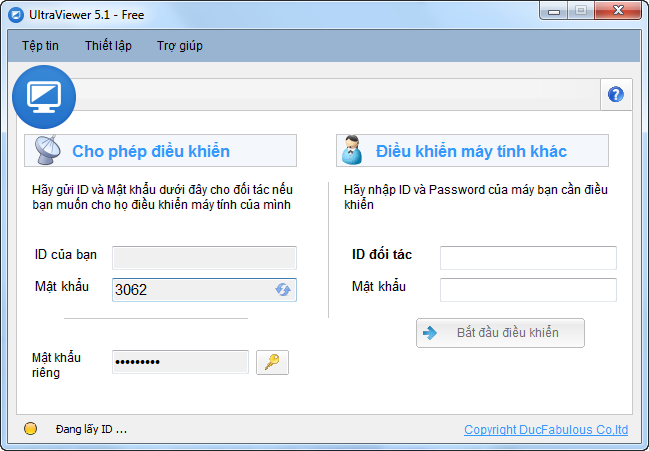Click the ID của bạn field
The width and height of the screenshot is (649, 451).
204,258
